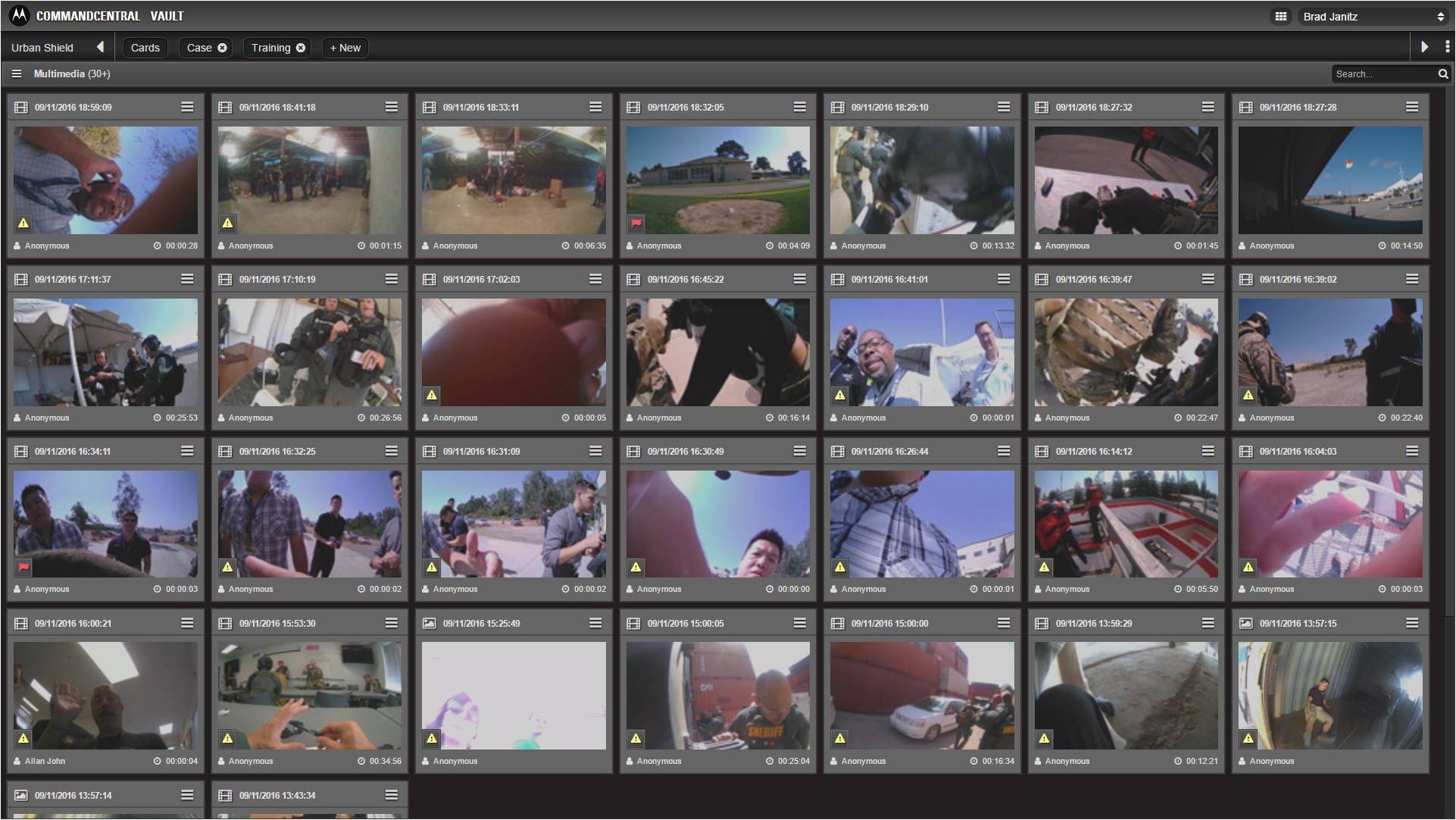Open the app grid launcher icon
This screenshot has width=1456, height=820.
pyautogui.click(x=1281, y=16)
